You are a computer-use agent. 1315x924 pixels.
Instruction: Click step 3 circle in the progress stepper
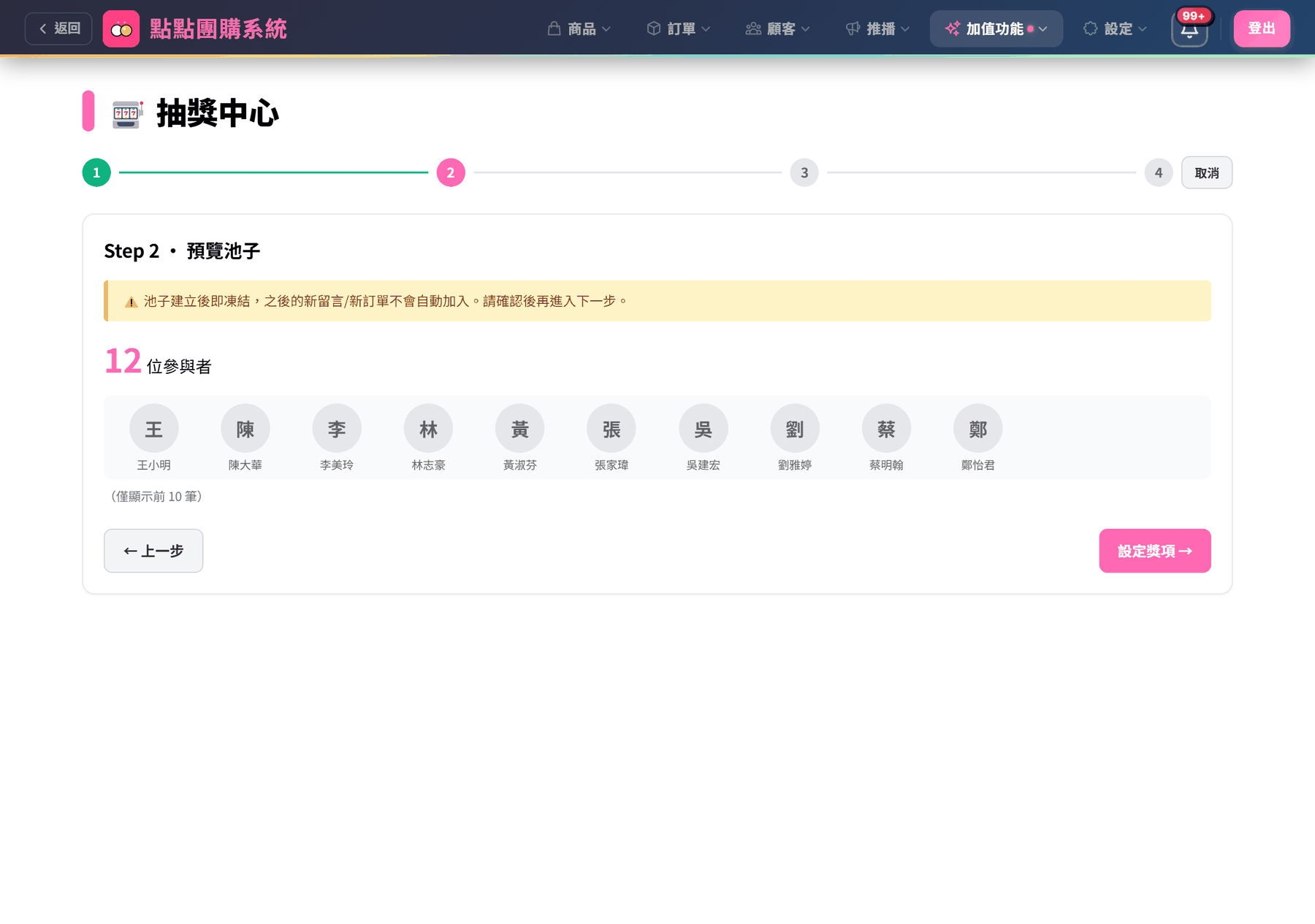click(804, 173)
